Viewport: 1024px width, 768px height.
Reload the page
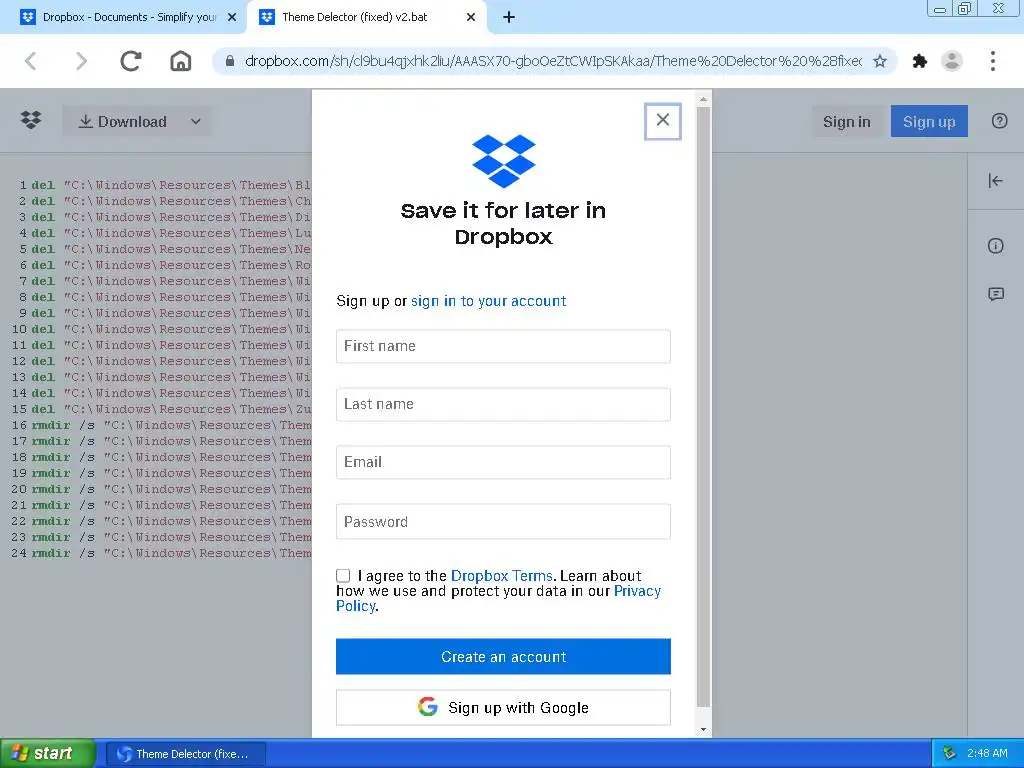click(131, 61)
